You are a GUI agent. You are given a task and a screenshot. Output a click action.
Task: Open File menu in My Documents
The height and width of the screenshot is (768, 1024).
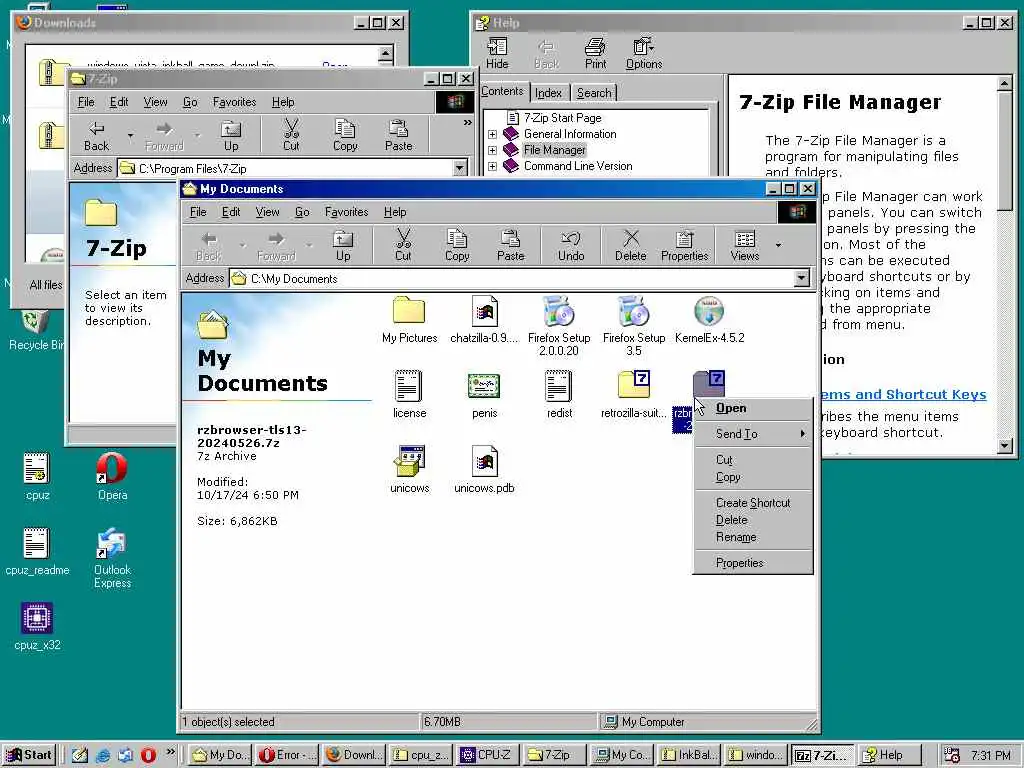click(198, 212)
